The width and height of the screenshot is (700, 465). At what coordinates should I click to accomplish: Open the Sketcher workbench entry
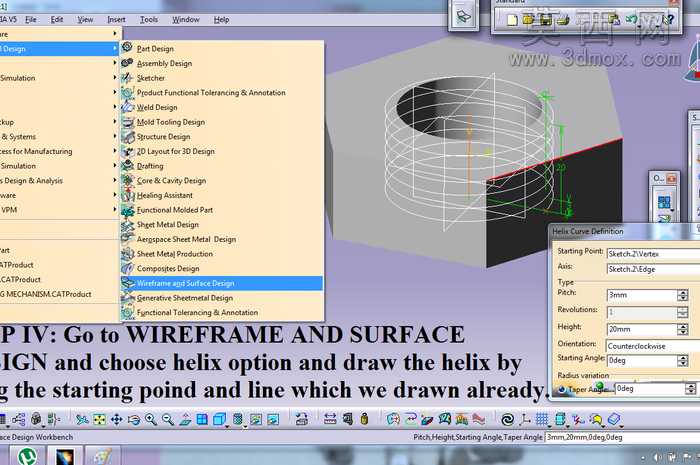pyautogui.click(x=150, y=78)
